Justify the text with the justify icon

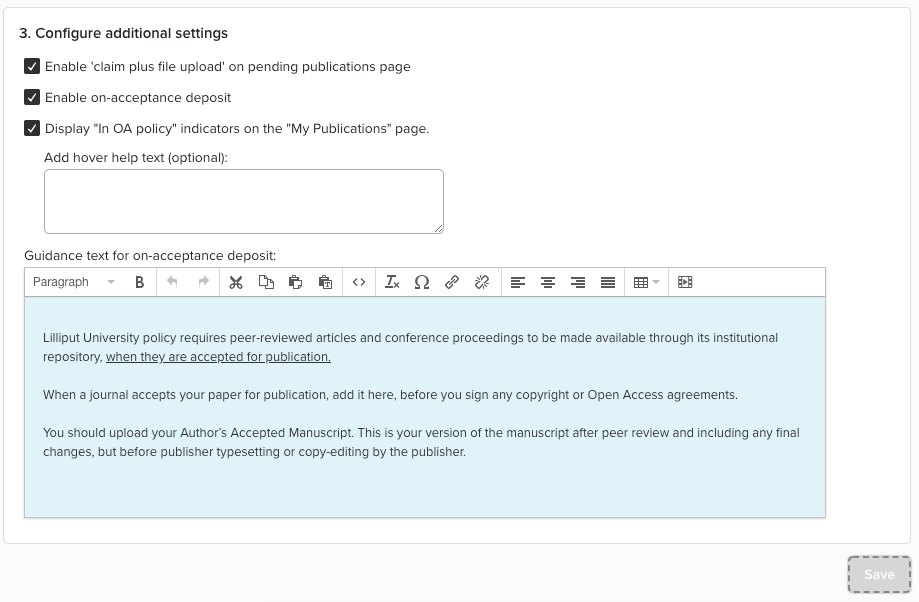pyautogui.click(x=608, y=282)
